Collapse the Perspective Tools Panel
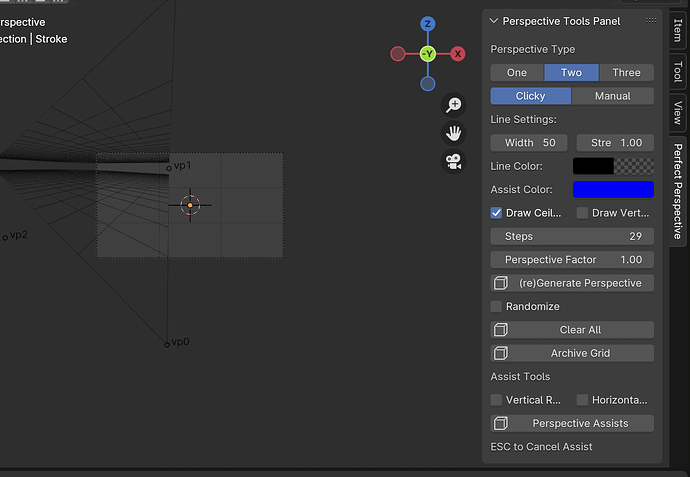The width and height of the screenshot is (690, 477). pyautogui.click(x=494, y=21)
